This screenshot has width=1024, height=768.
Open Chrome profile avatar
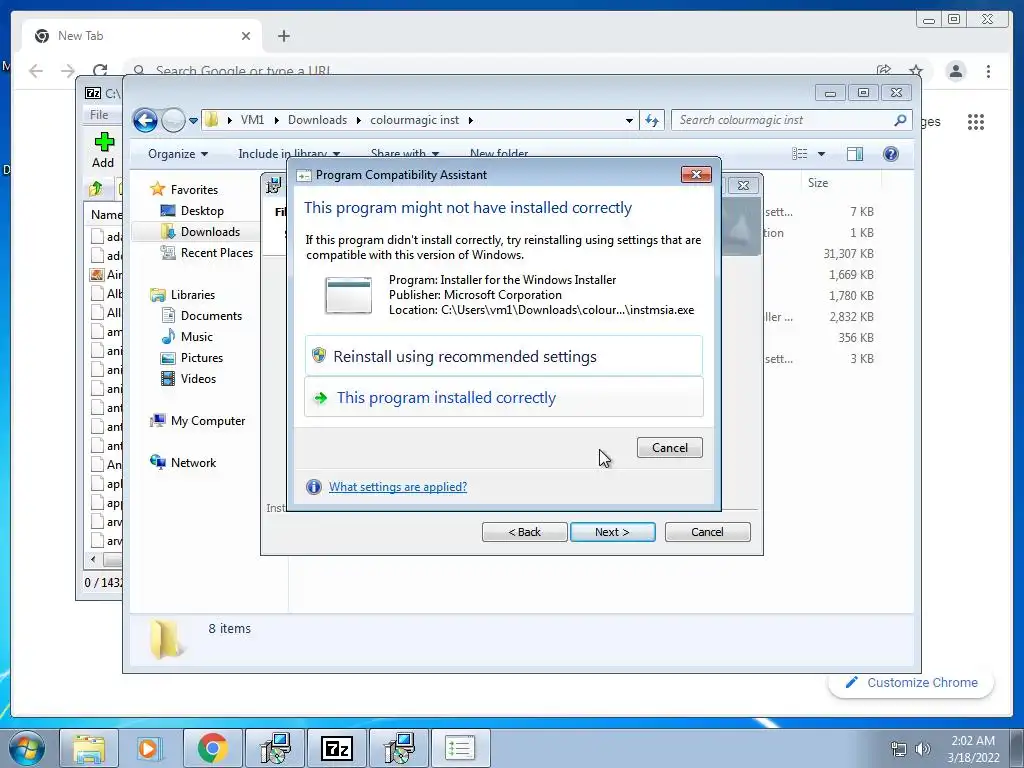[955, 71]
